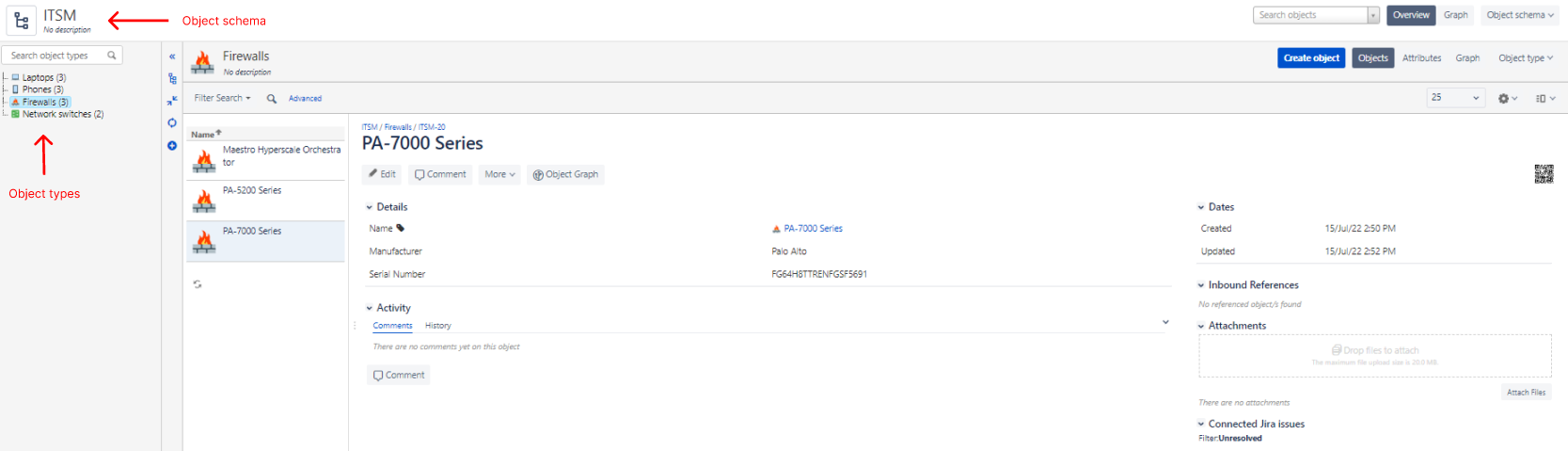
Task: Switch to the History activity tab
Action: (x=437, y=326)
